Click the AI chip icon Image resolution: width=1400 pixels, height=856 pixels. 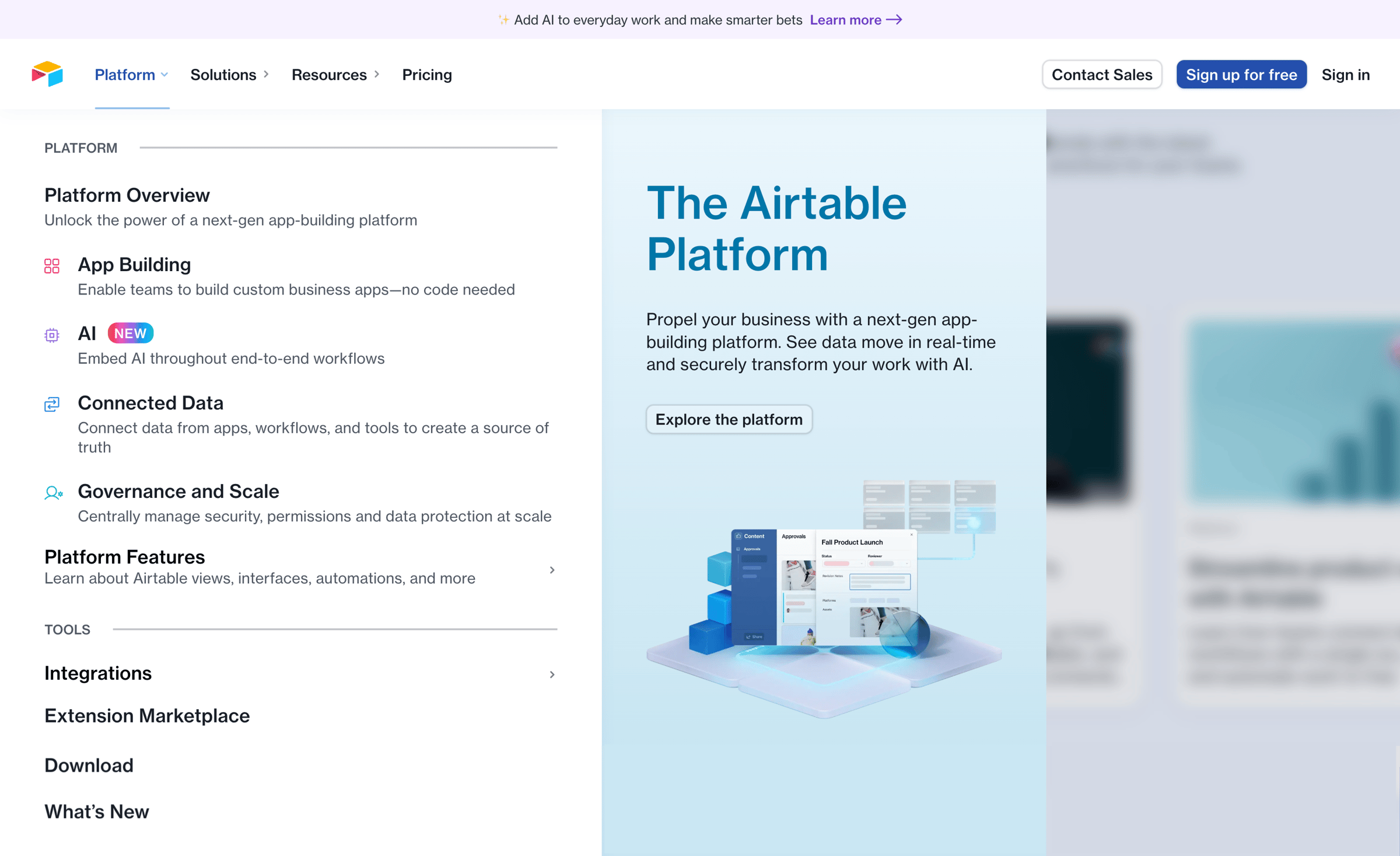(52, 335)
